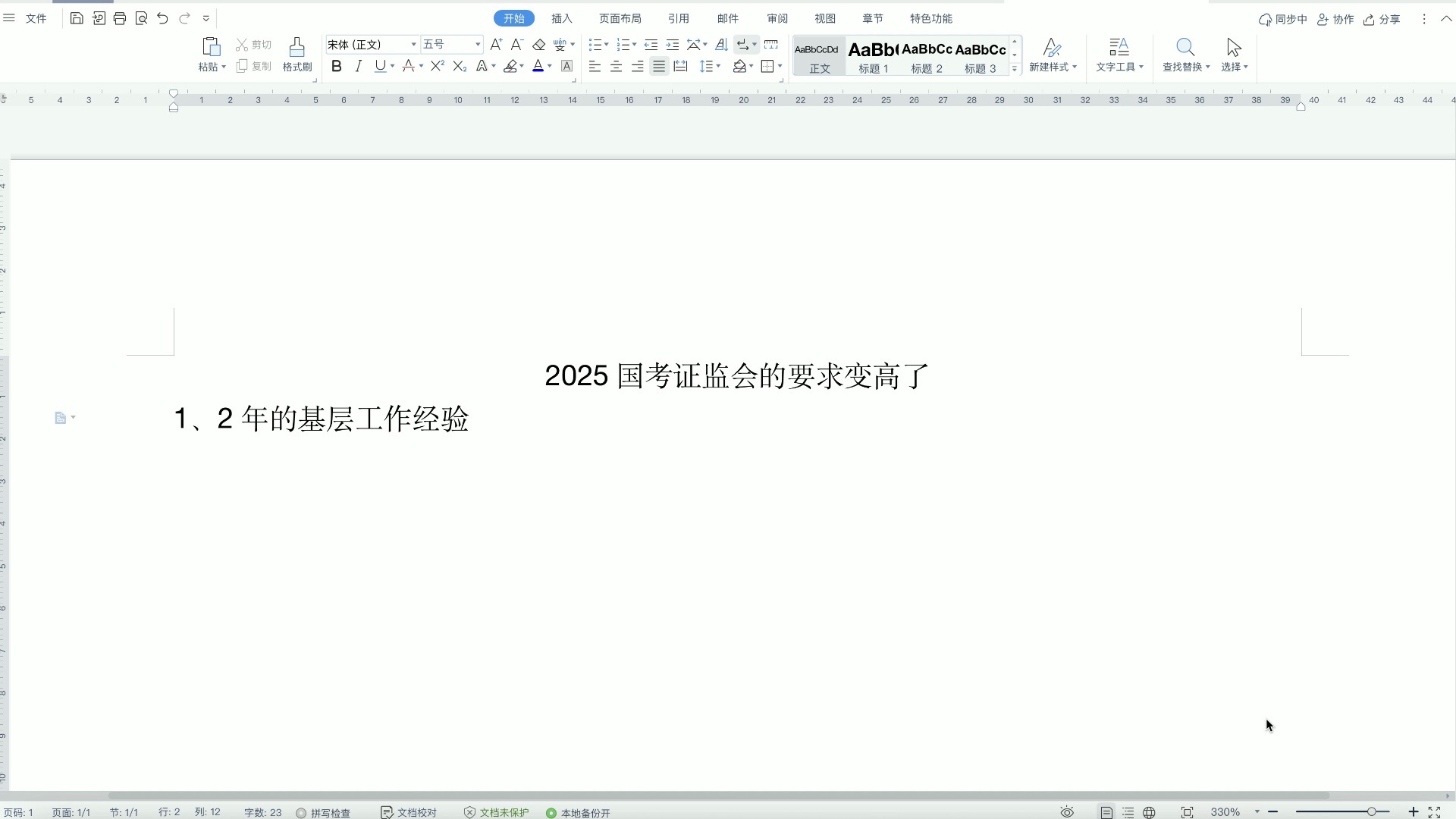
Task: Decrease font size with A- icon
Action: 517,45
